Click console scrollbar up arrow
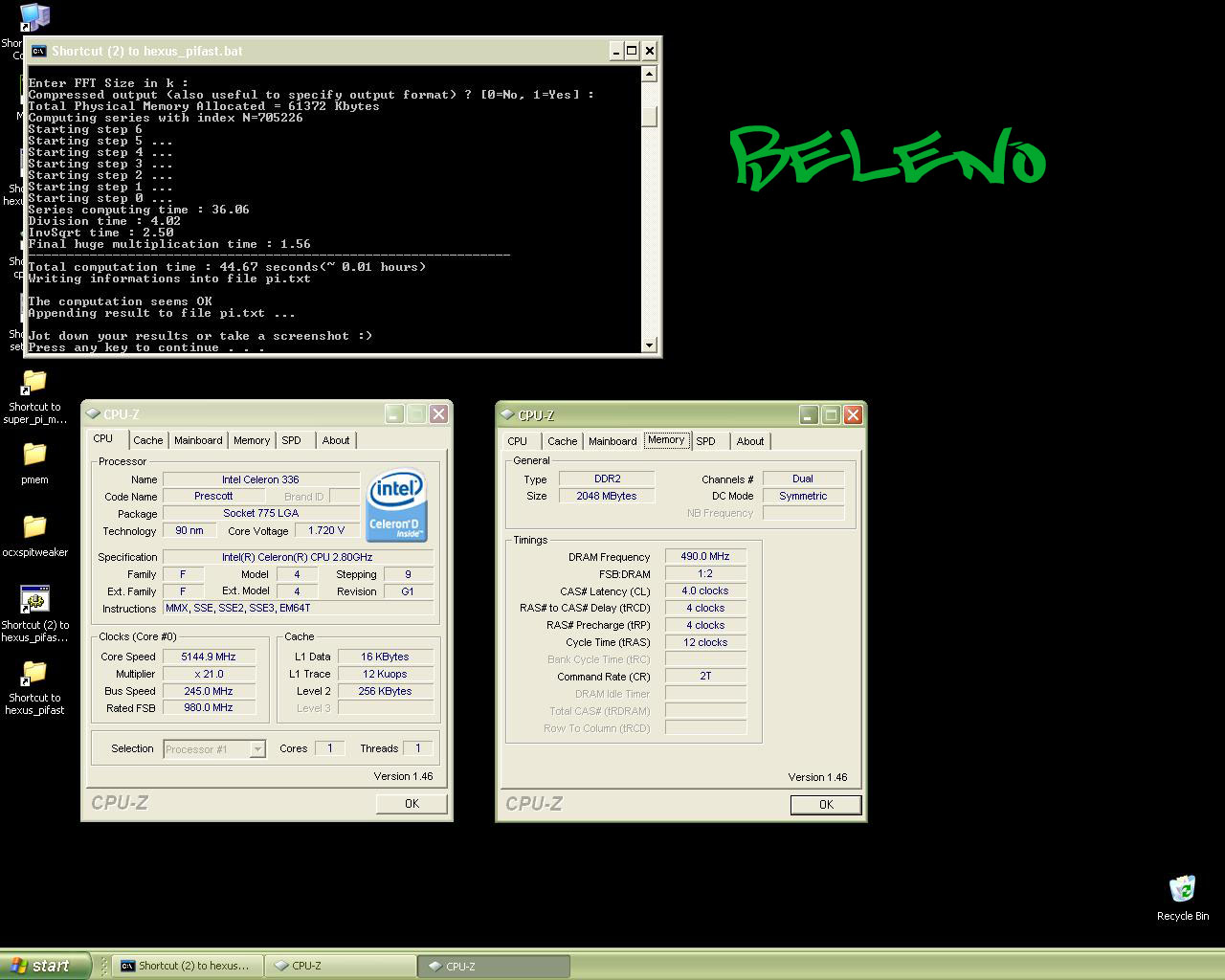 click(649, 74)
